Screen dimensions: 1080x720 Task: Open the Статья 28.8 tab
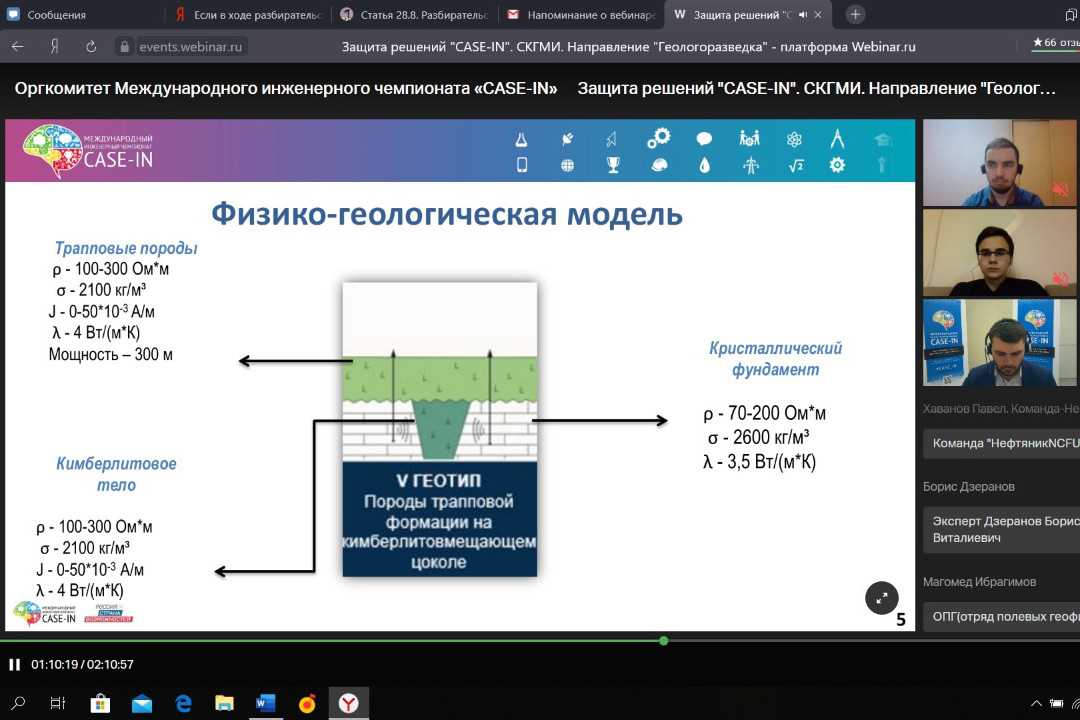(415, 14)
